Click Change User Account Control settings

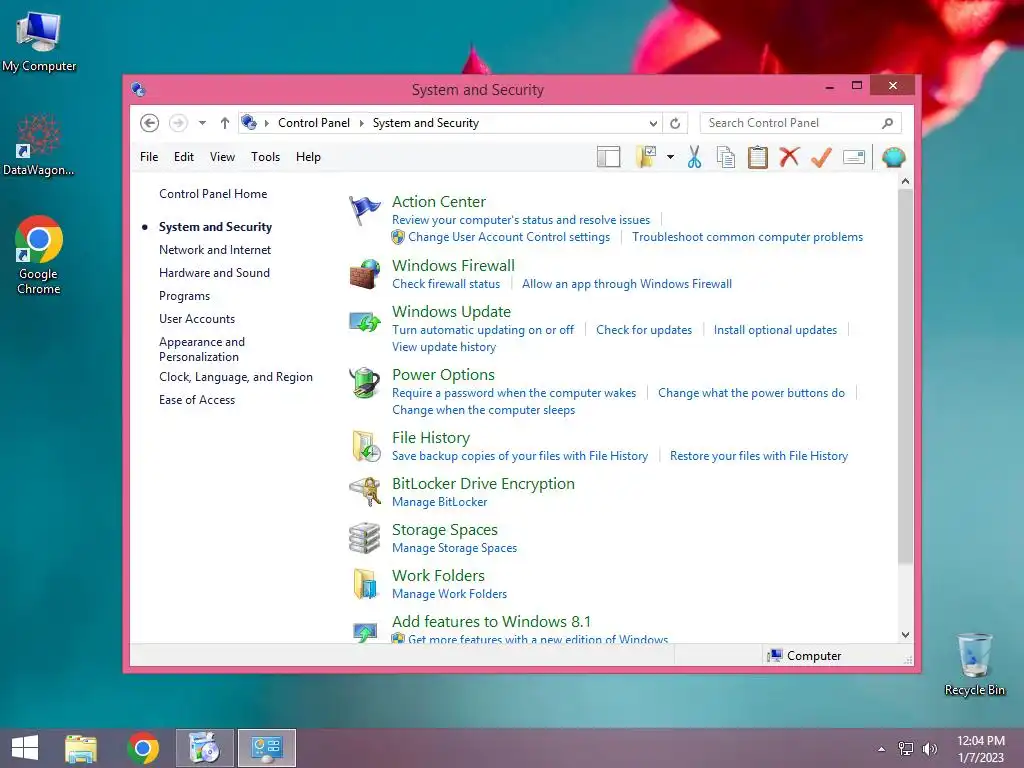(x=509, y=237)
